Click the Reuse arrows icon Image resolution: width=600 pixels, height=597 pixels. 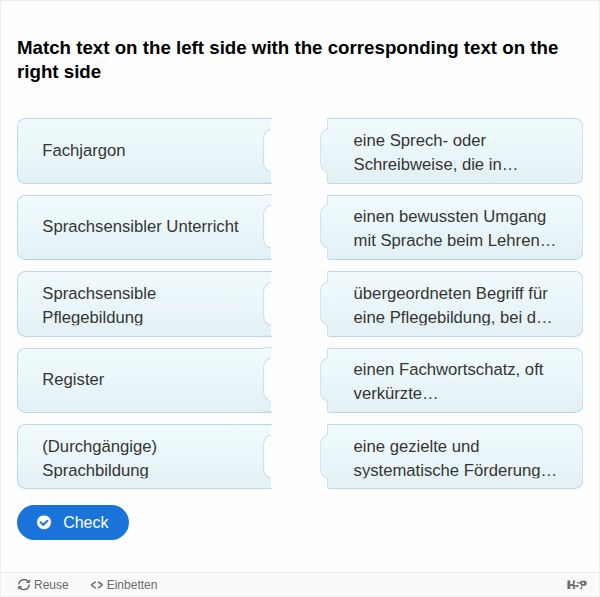coord(25,585)
